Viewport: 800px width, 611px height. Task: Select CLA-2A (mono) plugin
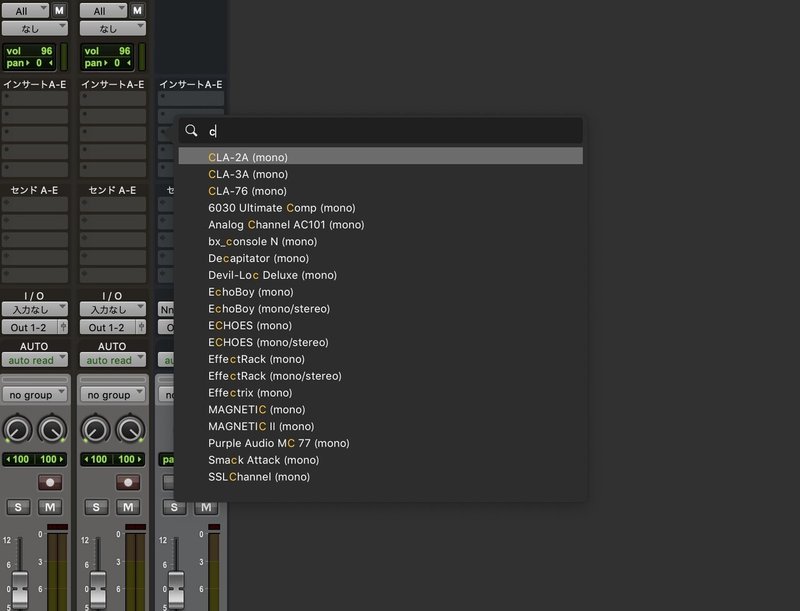[381, 157]
